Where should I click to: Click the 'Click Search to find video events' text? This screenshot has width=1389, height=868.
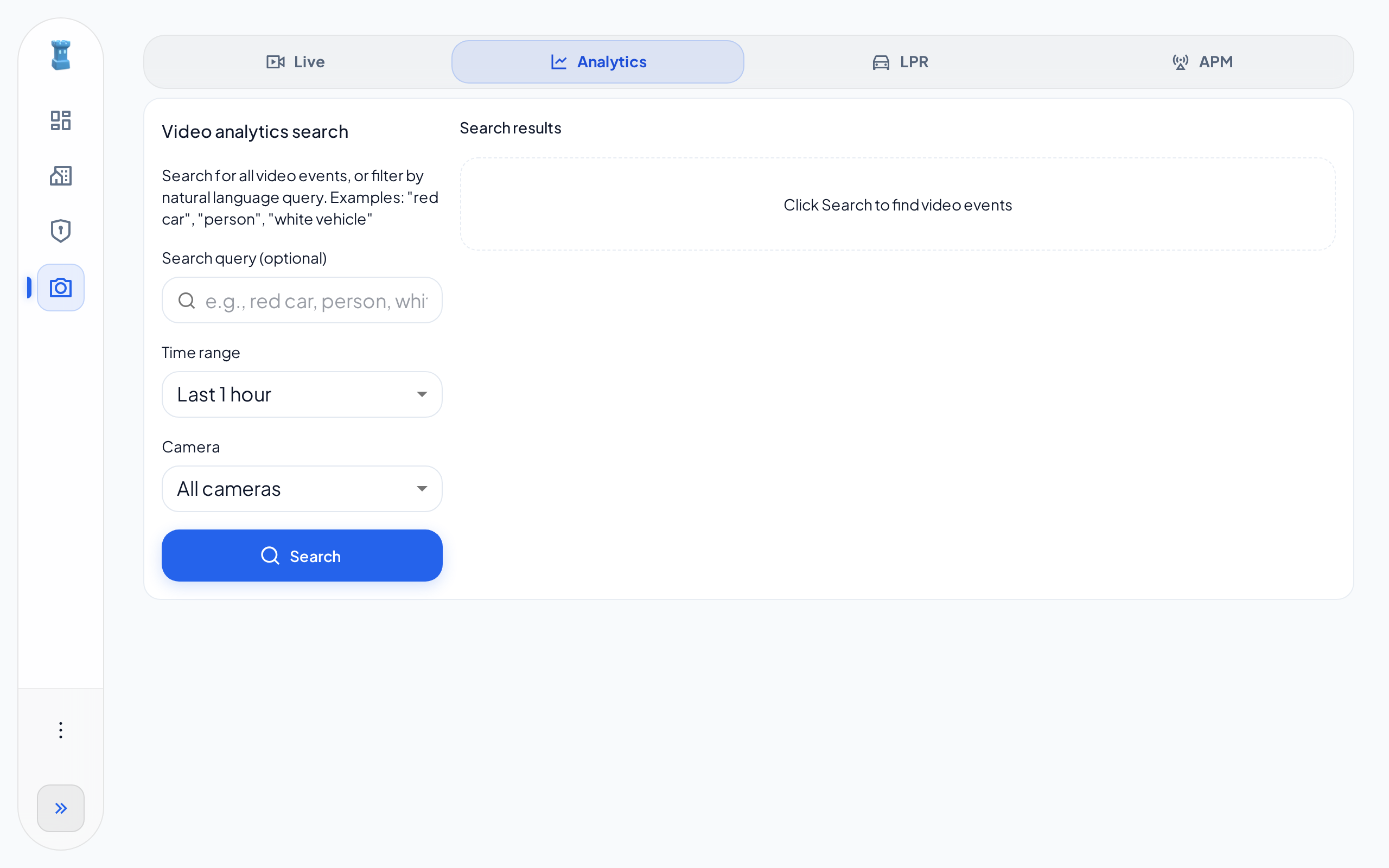click(x=897, y=205)
